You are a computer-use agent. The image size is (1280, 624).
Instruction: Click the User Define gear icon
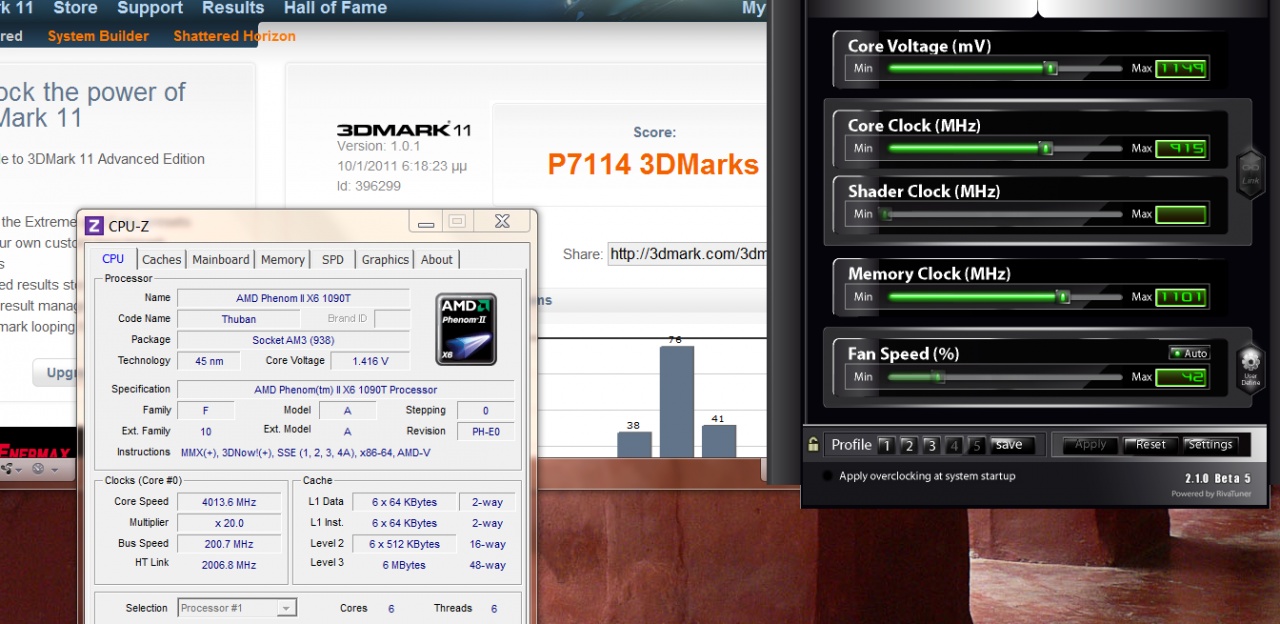coord(1251,366)
